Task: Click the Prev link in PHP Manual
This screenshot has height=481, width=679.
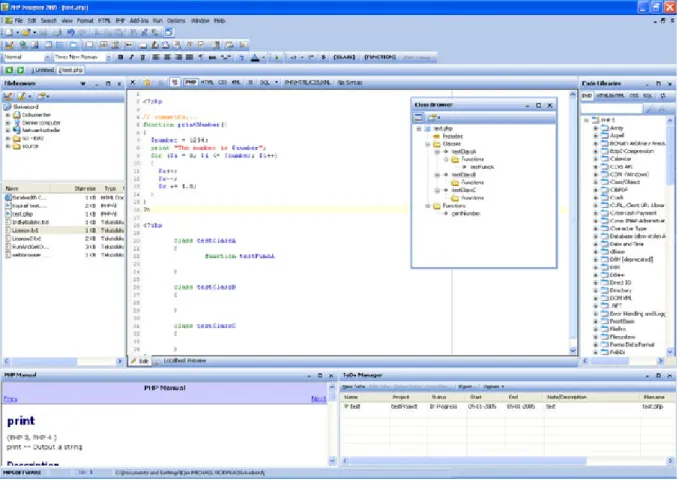Action: pos(10,399)
